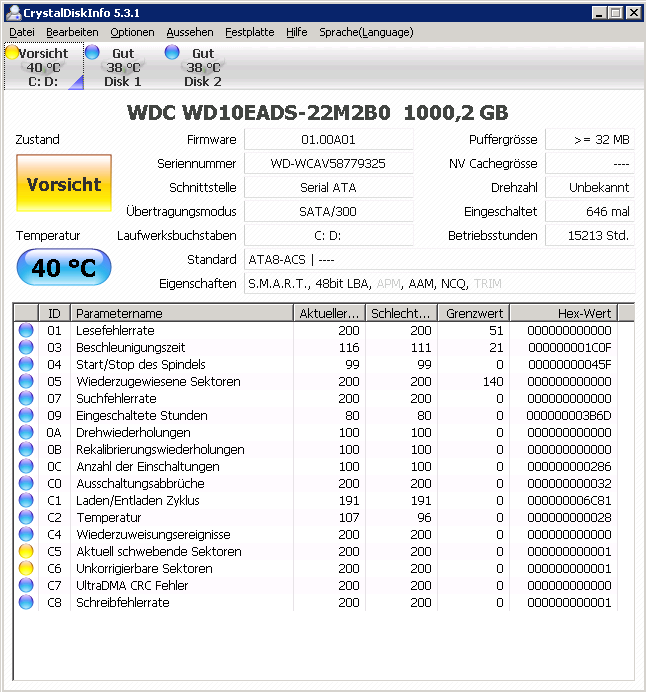Maximize the CrystalDiskInfo window

[615, 13]
